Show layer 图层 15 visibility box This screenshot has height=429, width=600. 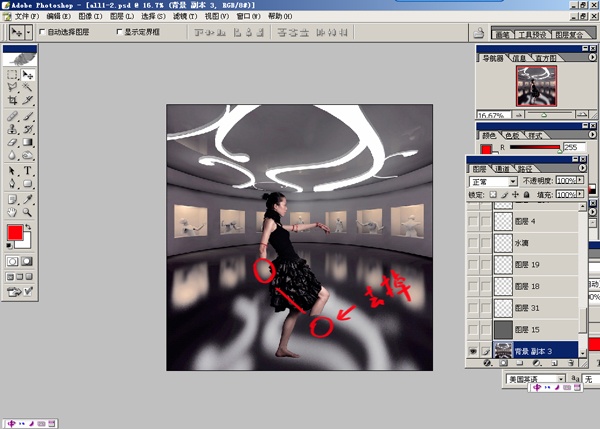(x=473, y=329)
